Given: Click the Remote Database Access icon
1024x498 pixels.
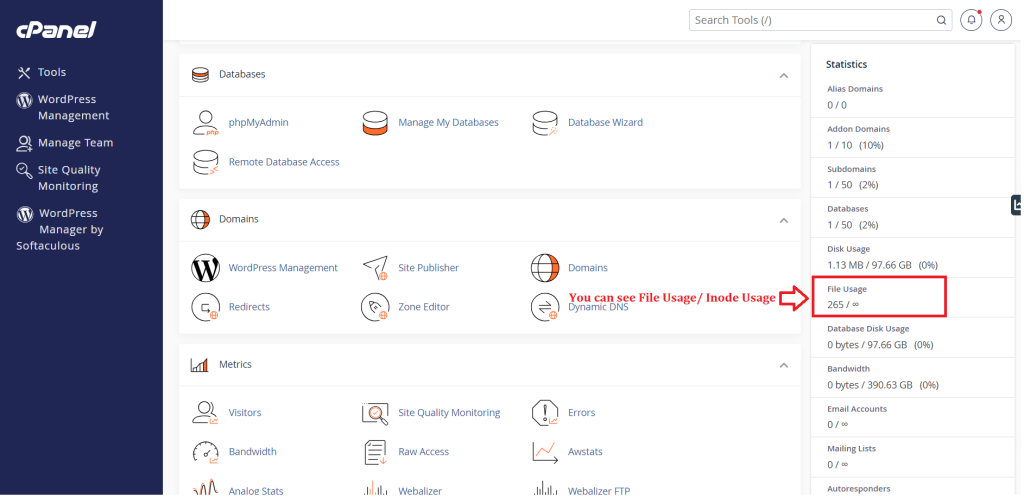Looking at the screenshot, I should (x=205, y=162).
